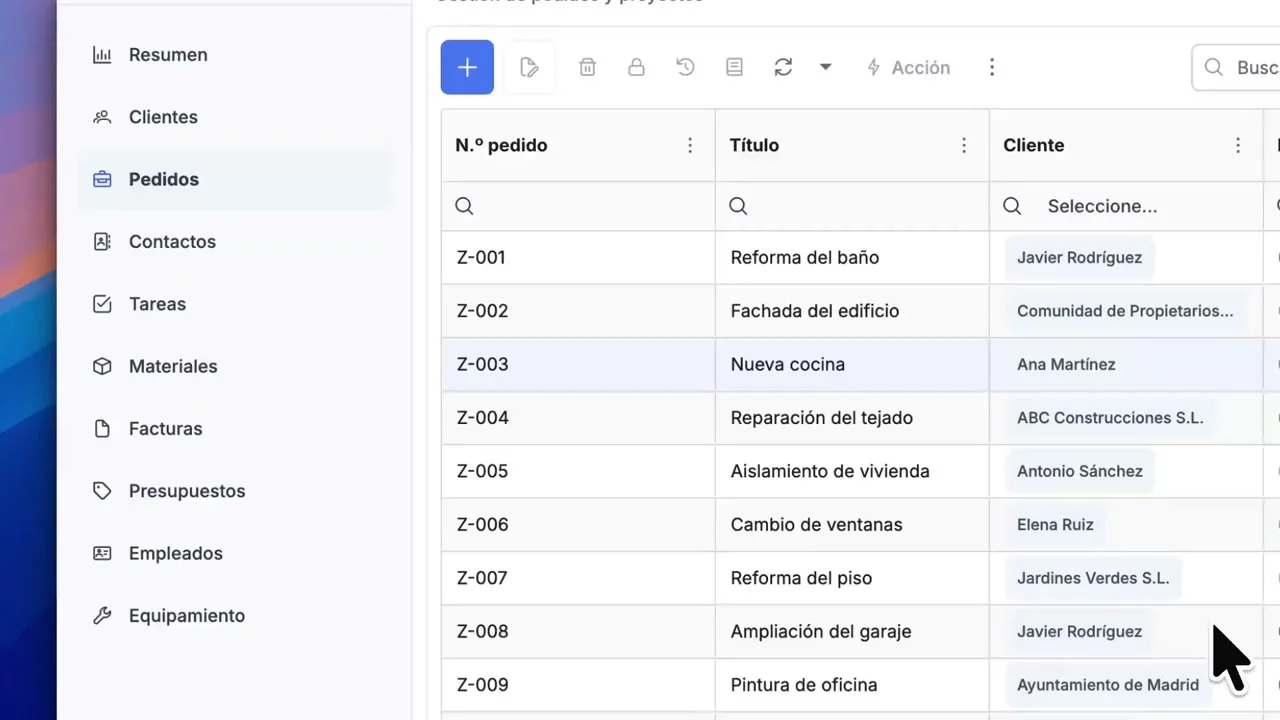Open the history icon in the toolbar
This screenshot has height=720, width=1280.
coord(685,67)
